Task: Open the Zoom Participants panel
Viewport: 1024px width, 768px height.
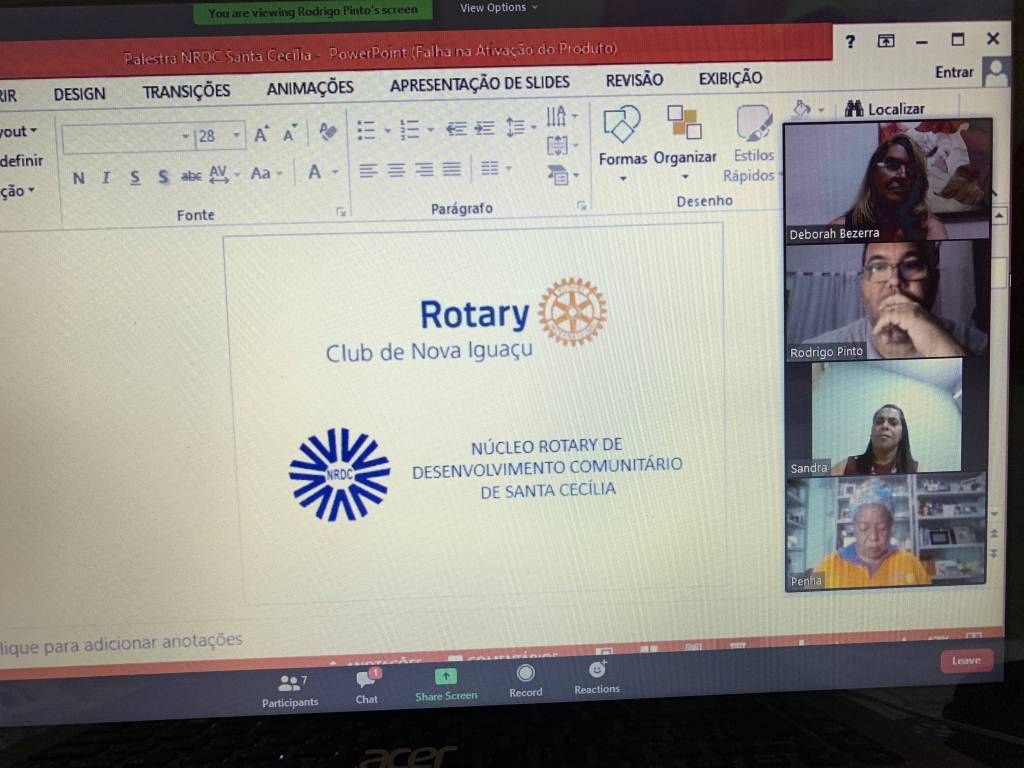Action: point(290,683)
